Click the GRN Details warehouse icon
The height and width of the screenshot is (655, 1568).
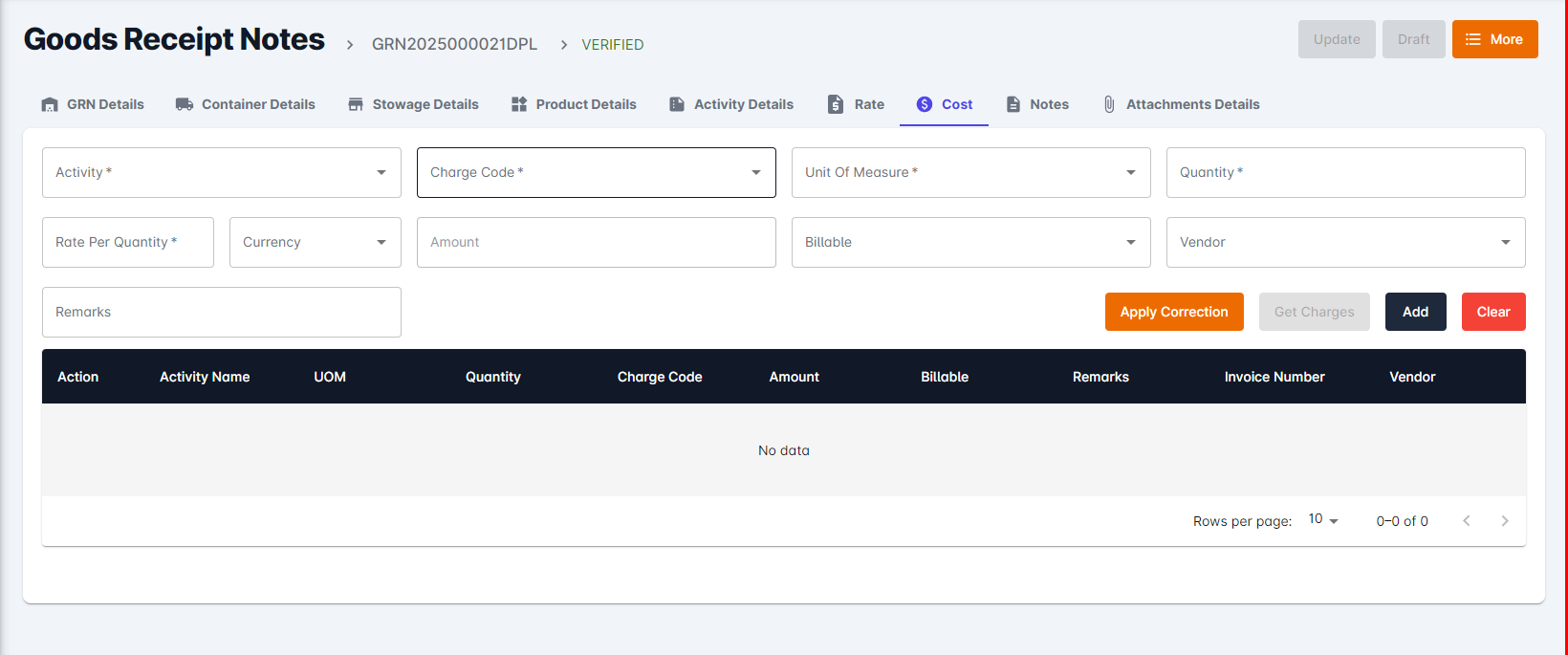tap(50, 104)
